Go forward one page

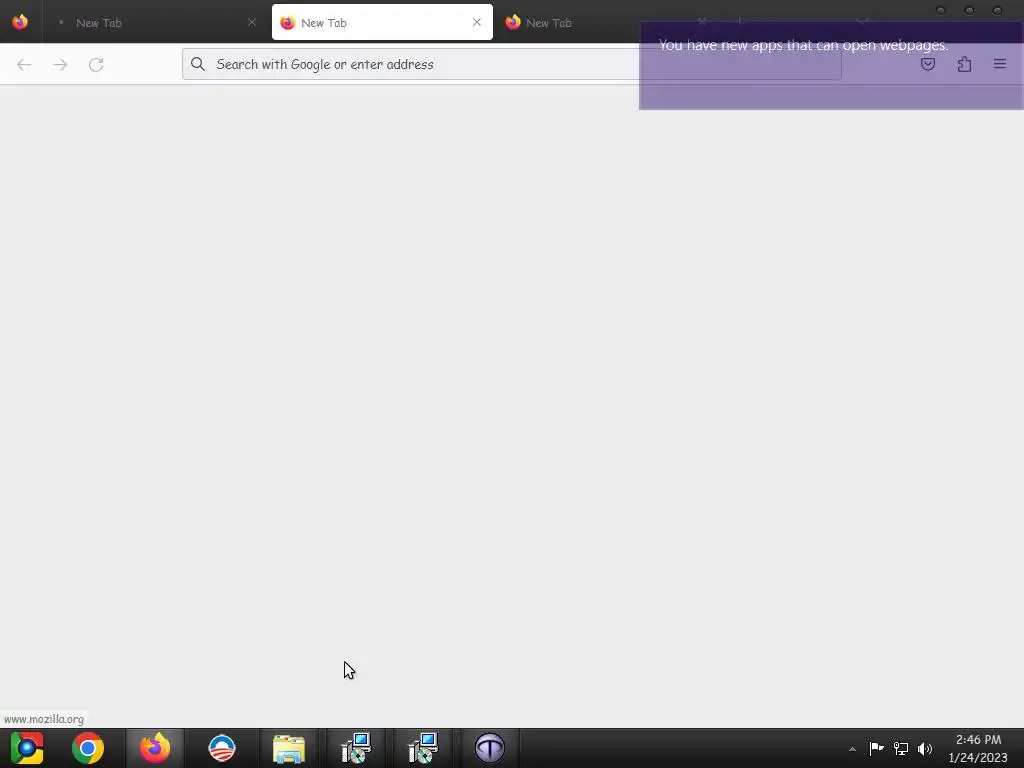coord(60,65)
